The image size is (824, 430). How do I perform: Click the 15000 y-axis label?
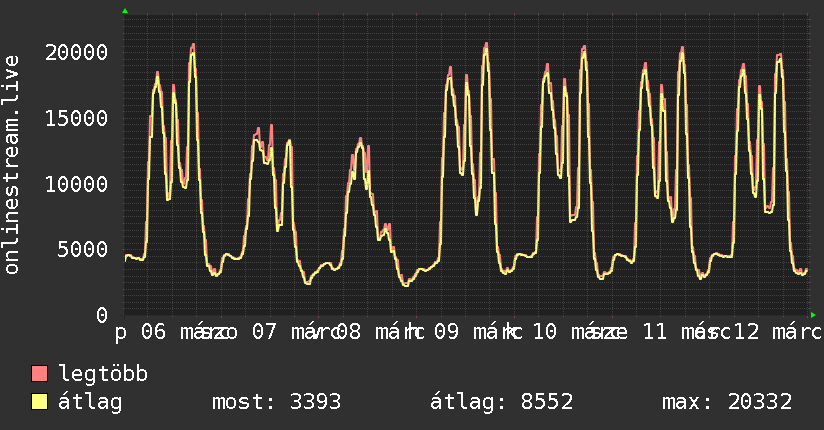[x=80, y=118]
